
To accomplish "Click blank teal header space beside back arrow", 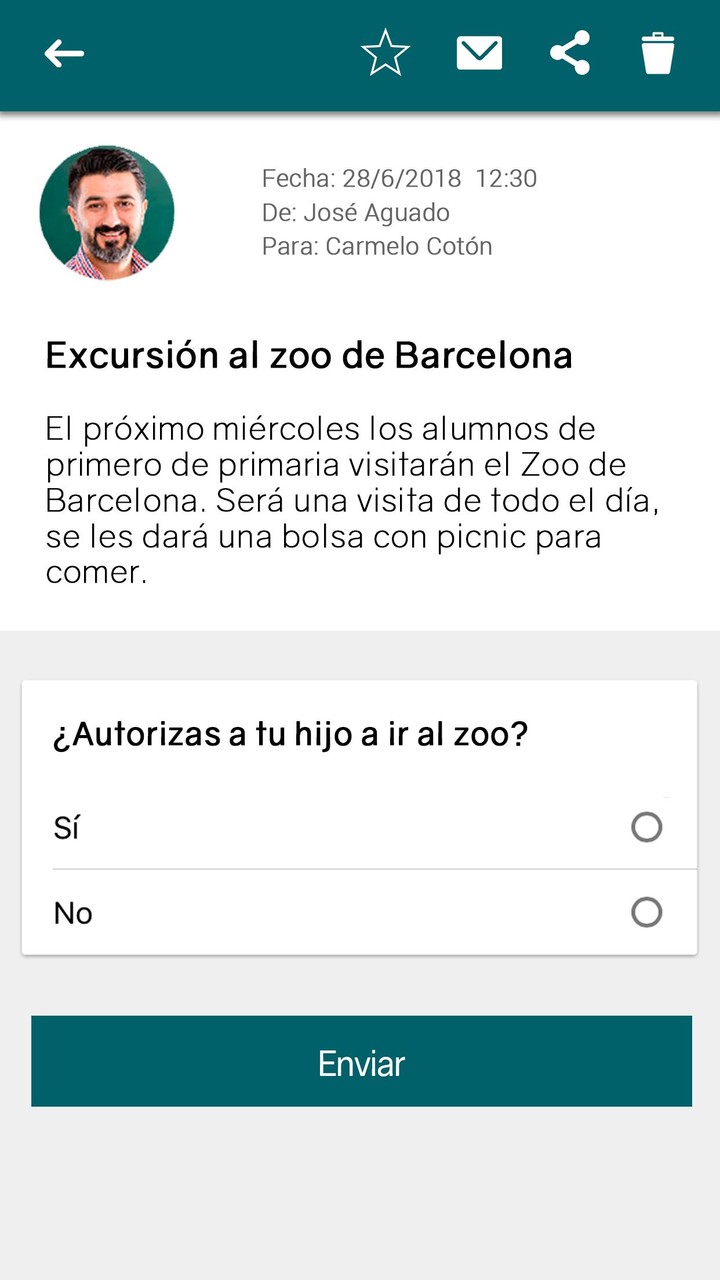I will pos(220,54).
